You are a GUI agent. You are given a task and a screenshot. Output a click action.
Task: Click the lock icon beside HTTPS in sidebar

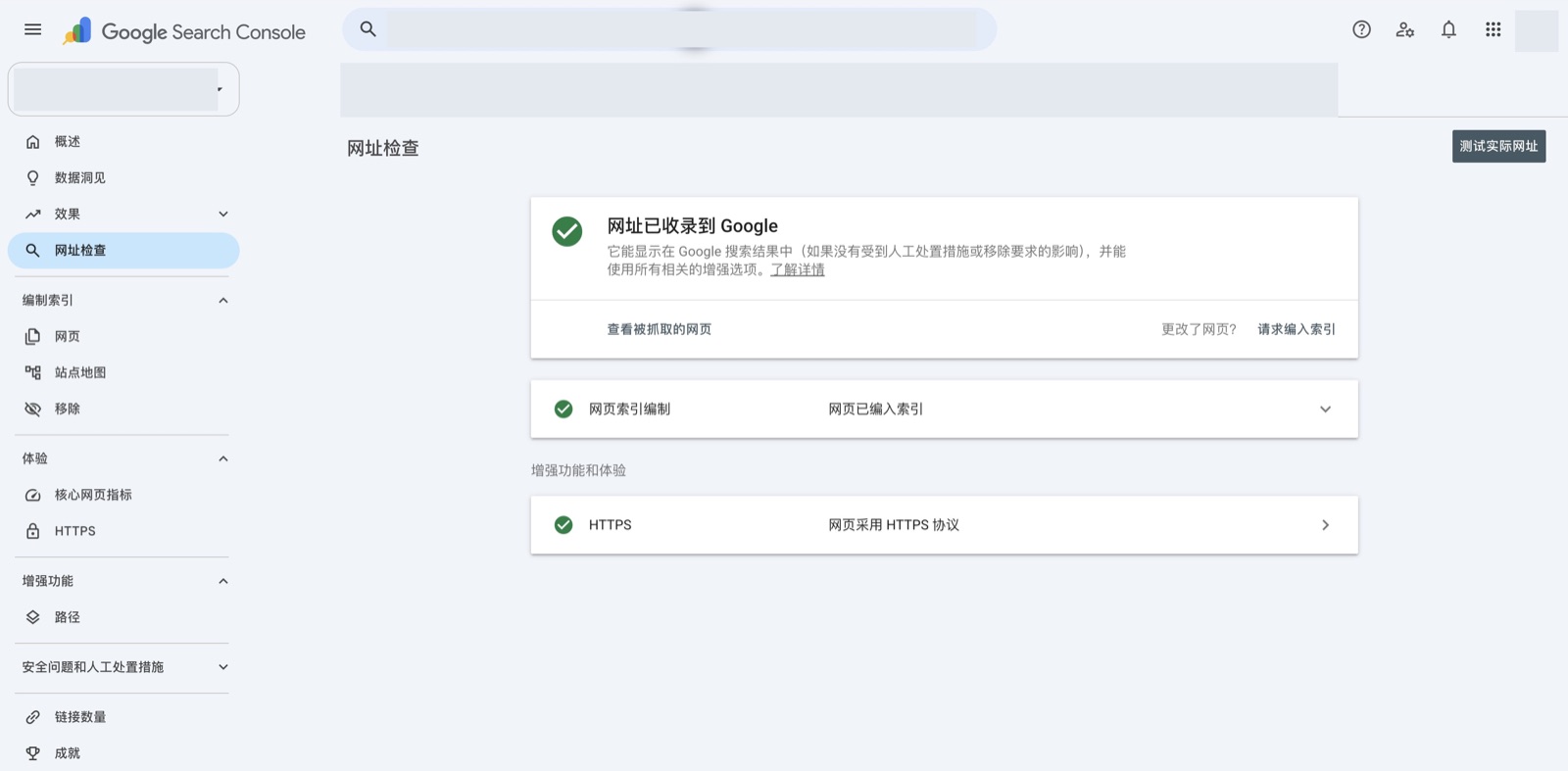pyautogui.click(x=33, y=532)
